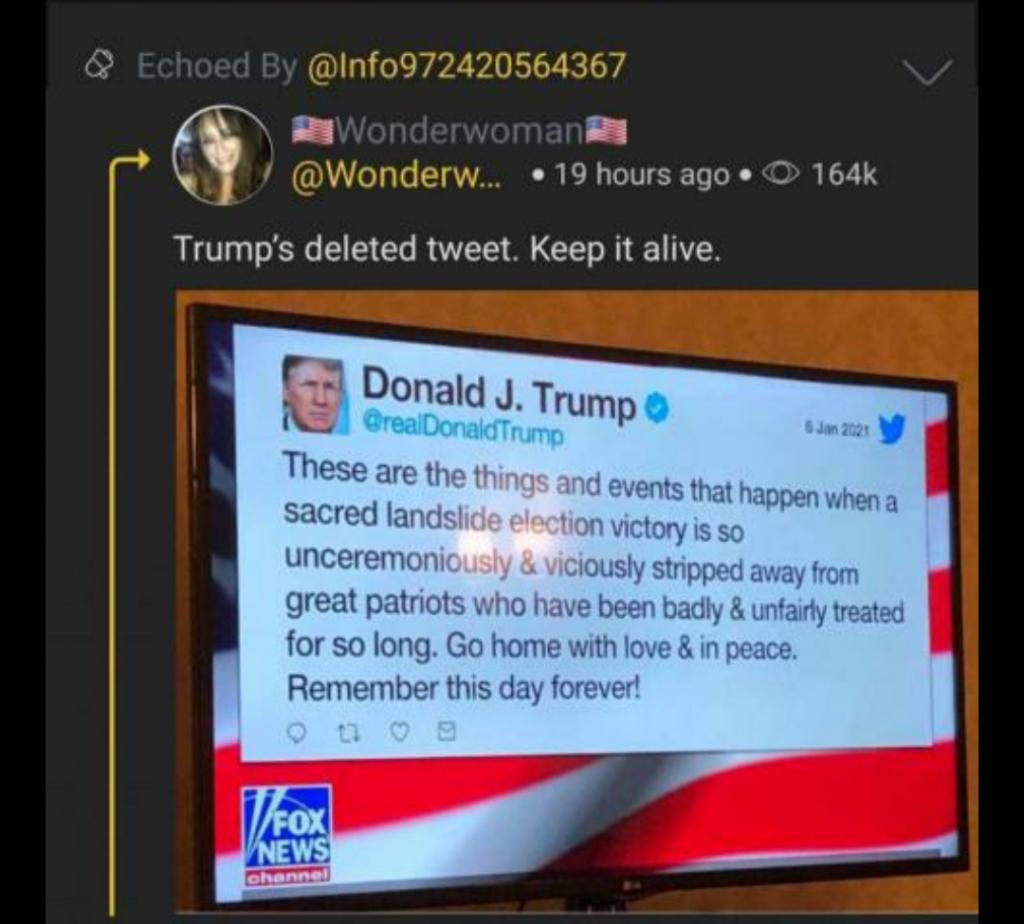The height and width of the screenshot is (924, 1024).
Task: Click the eye views icon
Action: coord(779,174)
